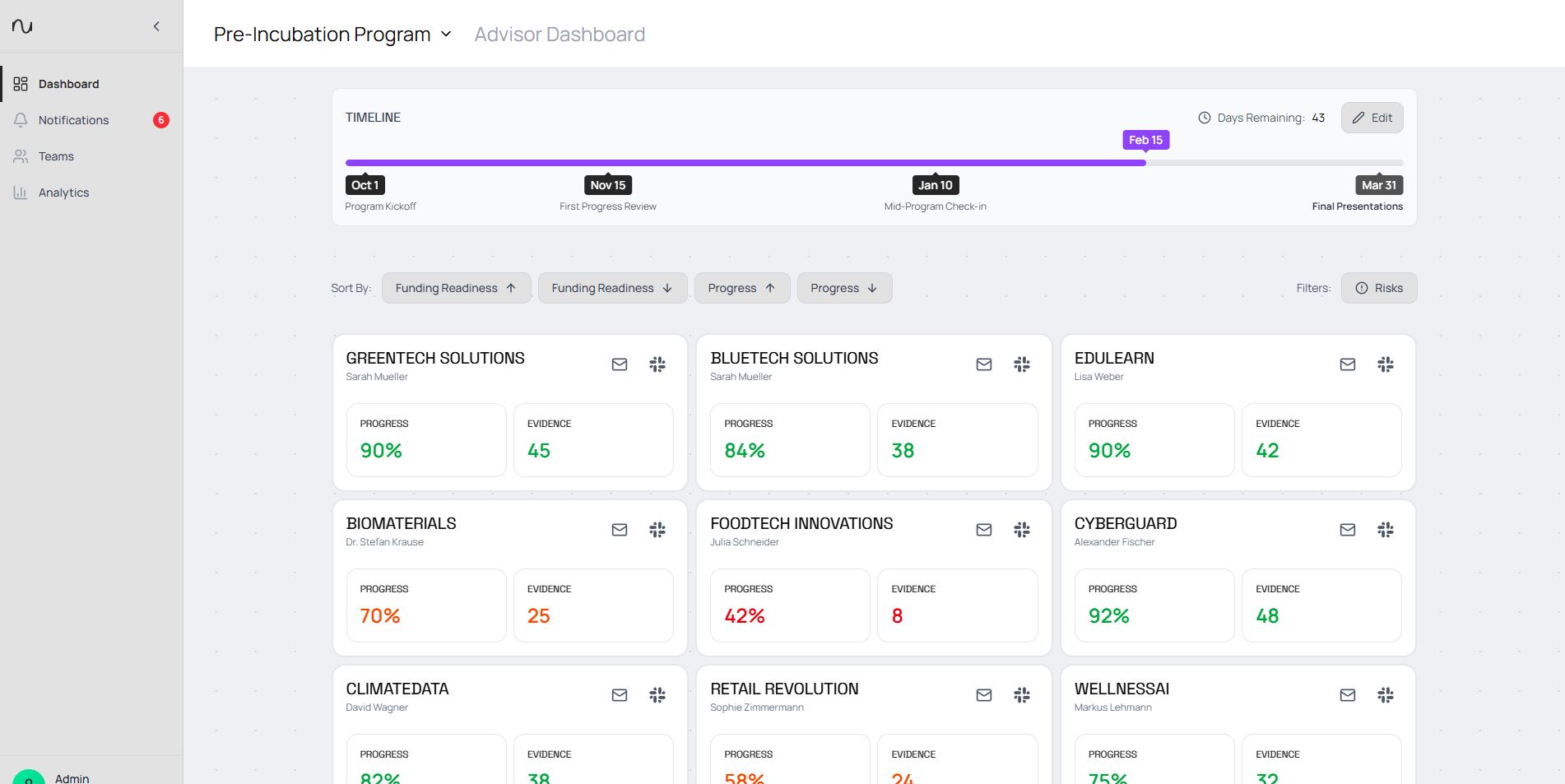Click the email icon on the WellnessAI card

click(x=1348, y=695)
